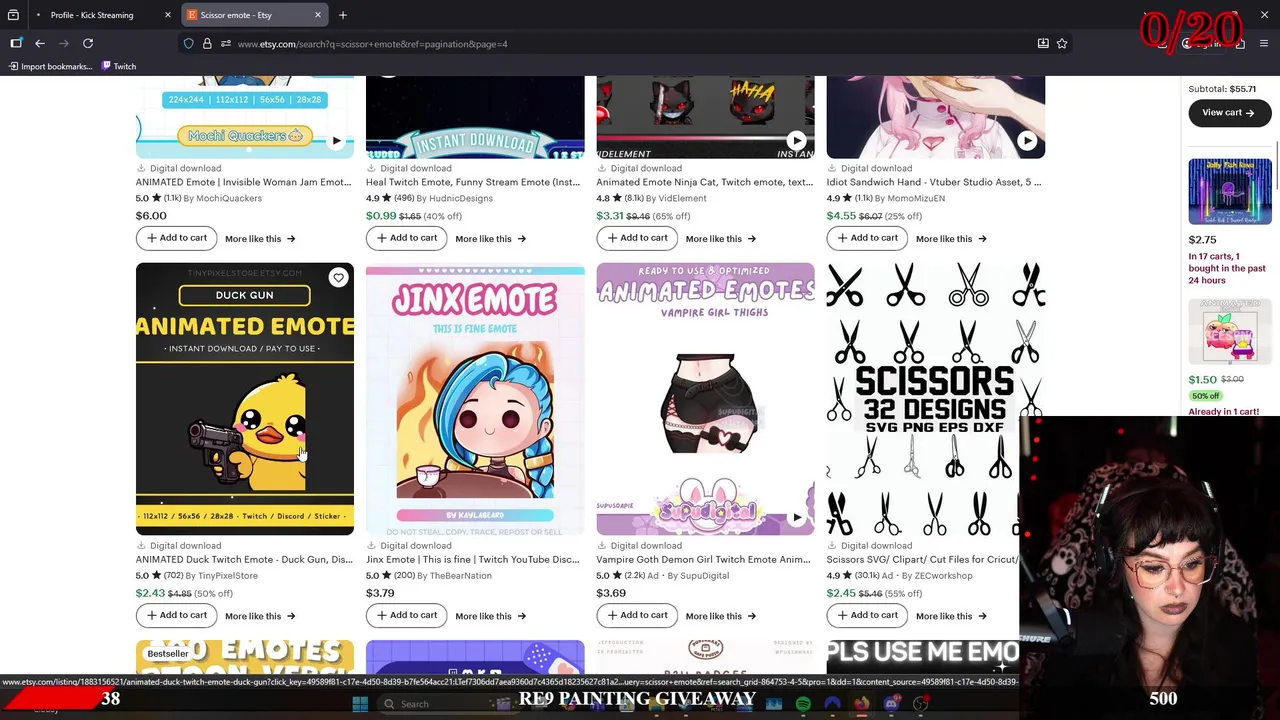Add the Scissors SVG clipart to cart
Image resolution: width=1280 pixels, height=720 pixels.
867,615
